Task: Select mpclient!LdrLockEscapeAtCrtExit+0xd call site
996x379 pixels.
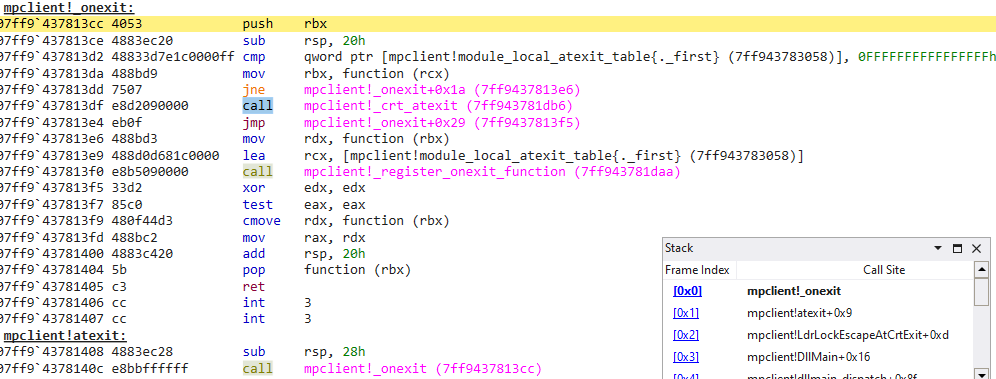Action: [848, 335]
